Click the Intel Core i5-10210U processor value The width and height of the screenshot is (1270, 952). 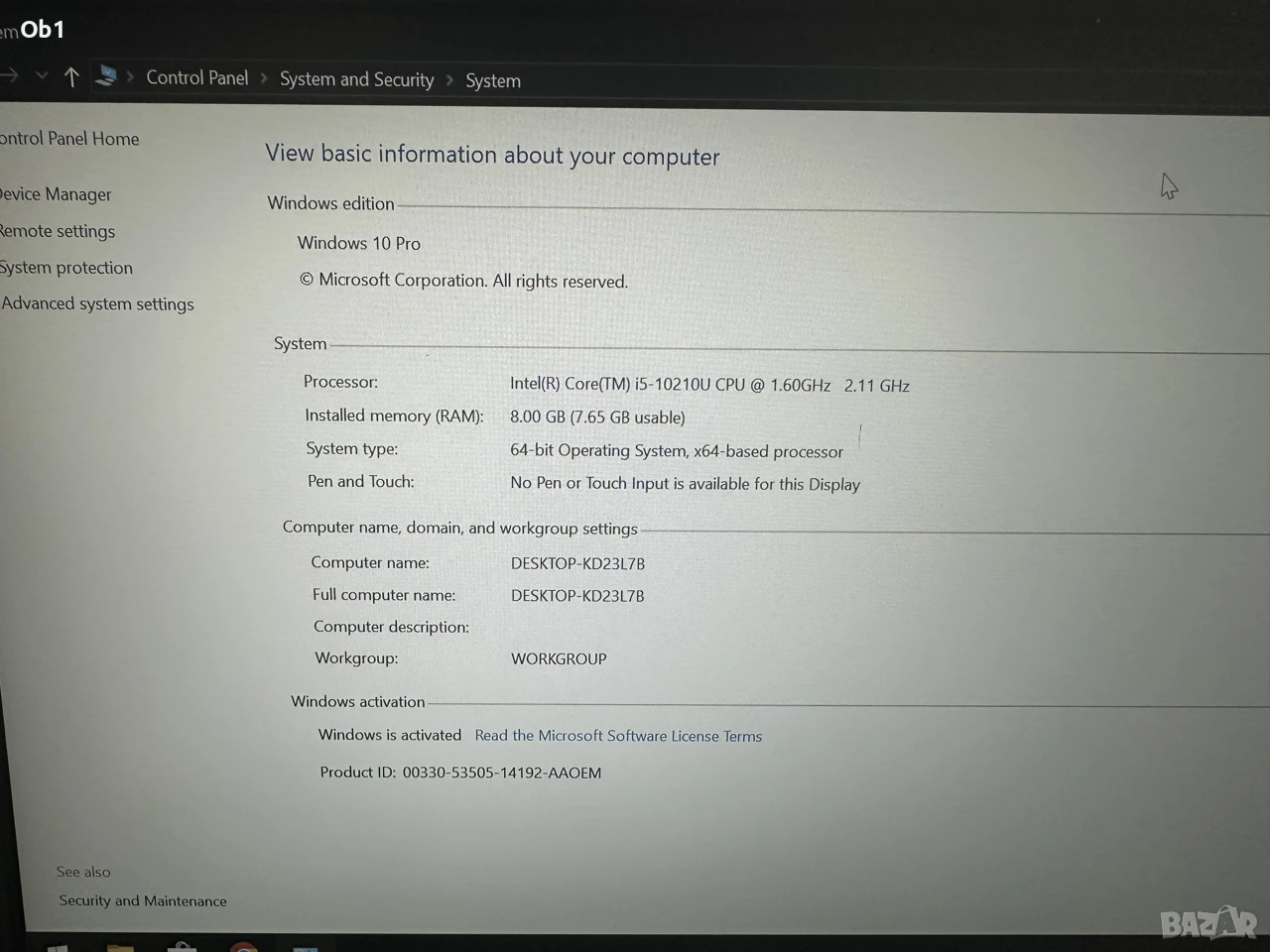tap(709, 385)
